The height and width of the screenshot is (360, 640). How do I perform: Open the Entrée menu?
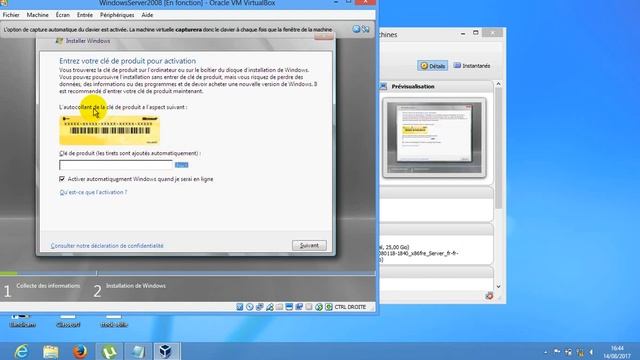tap(84, 15)
